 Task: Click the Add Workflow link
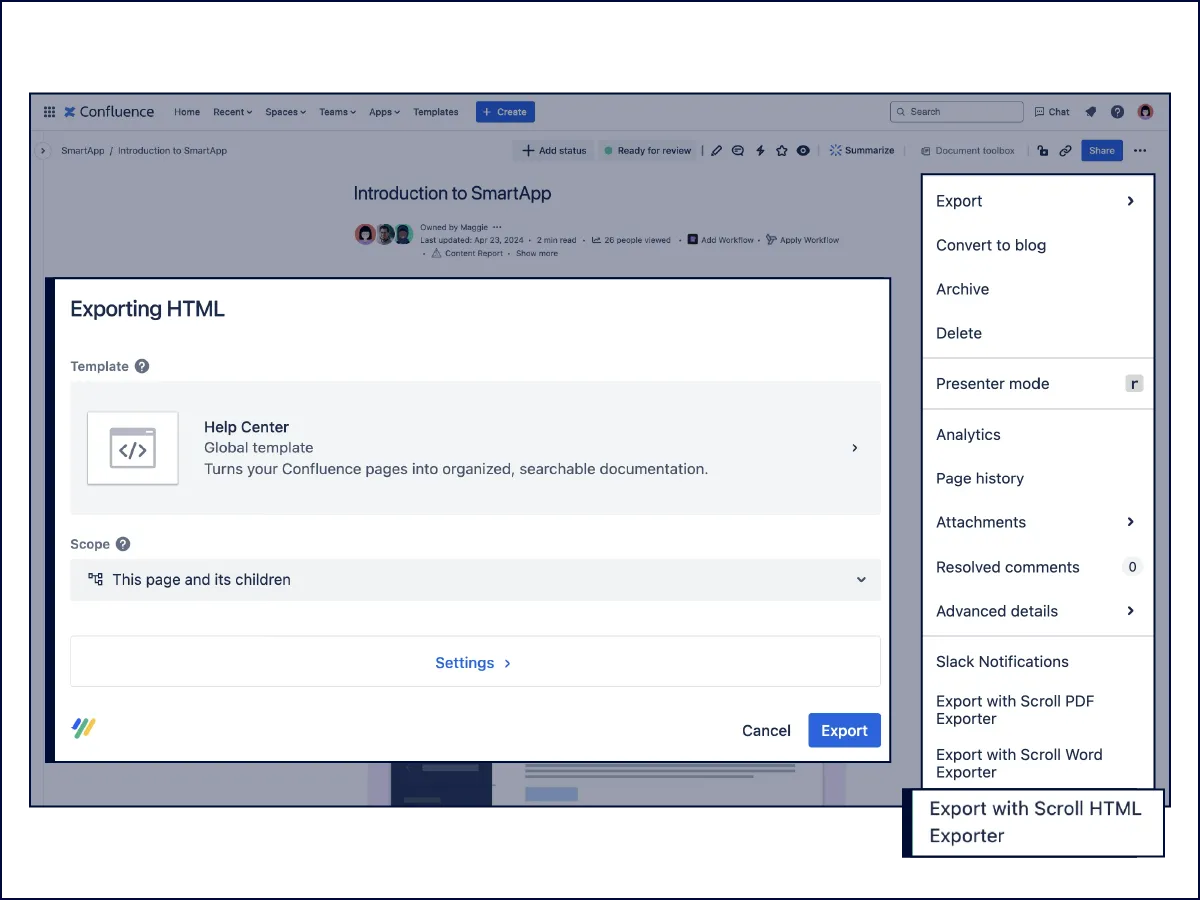click(x=721, y=240)
